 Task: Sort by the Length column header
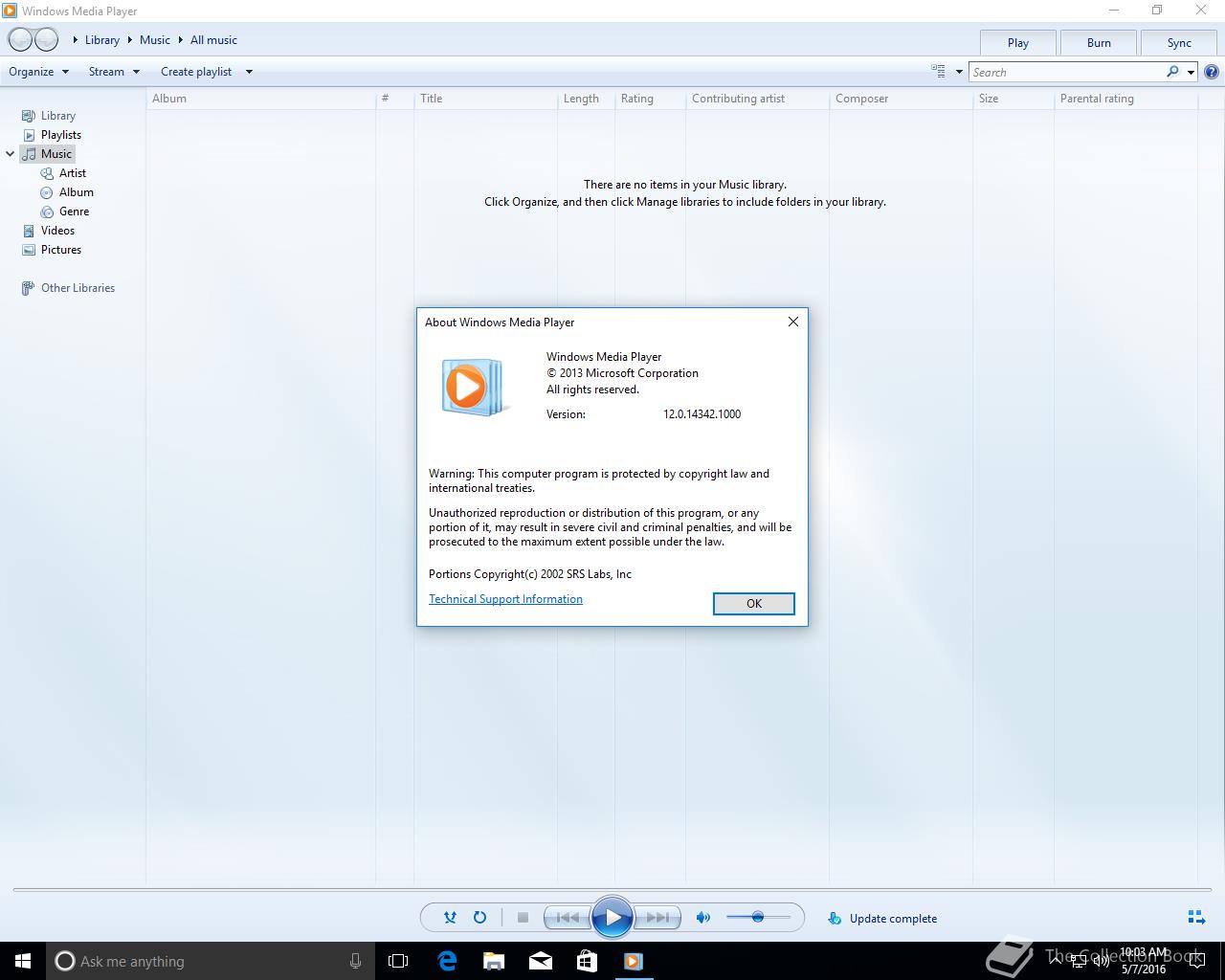coord(586,99)
